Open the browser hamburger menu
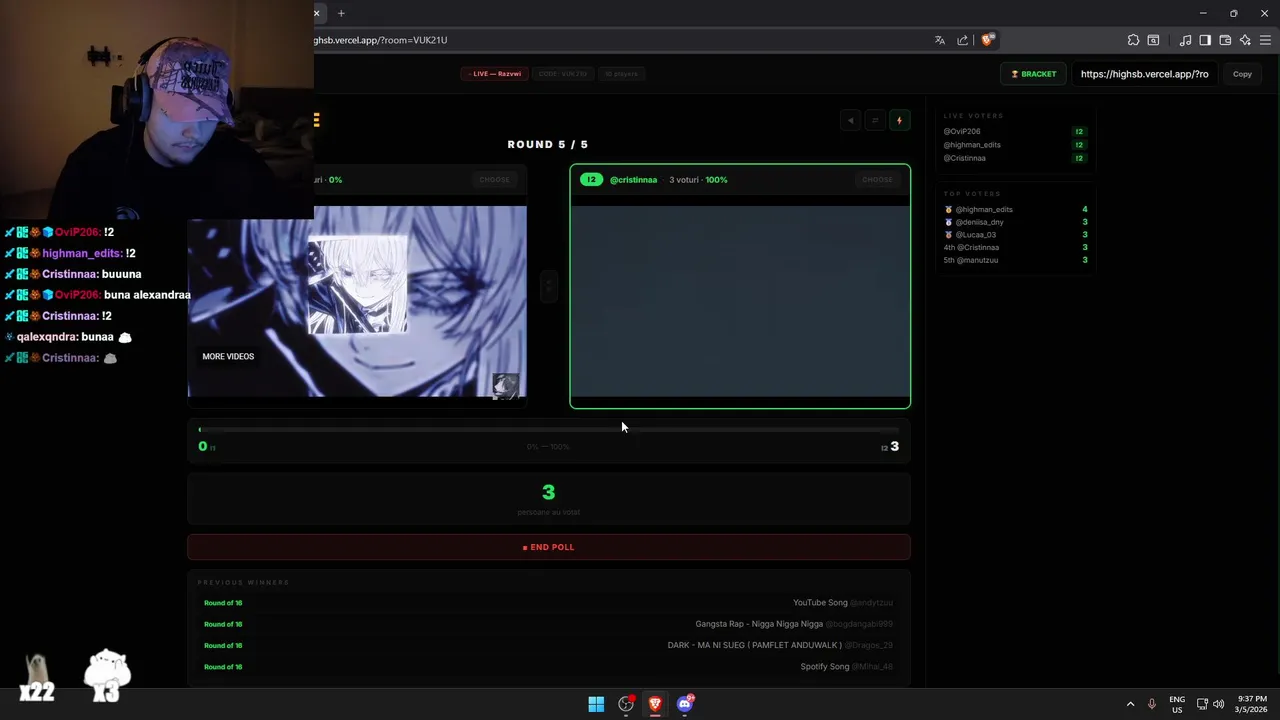The width and height of the screenshot is (1280, 720). pos(1266,40)
